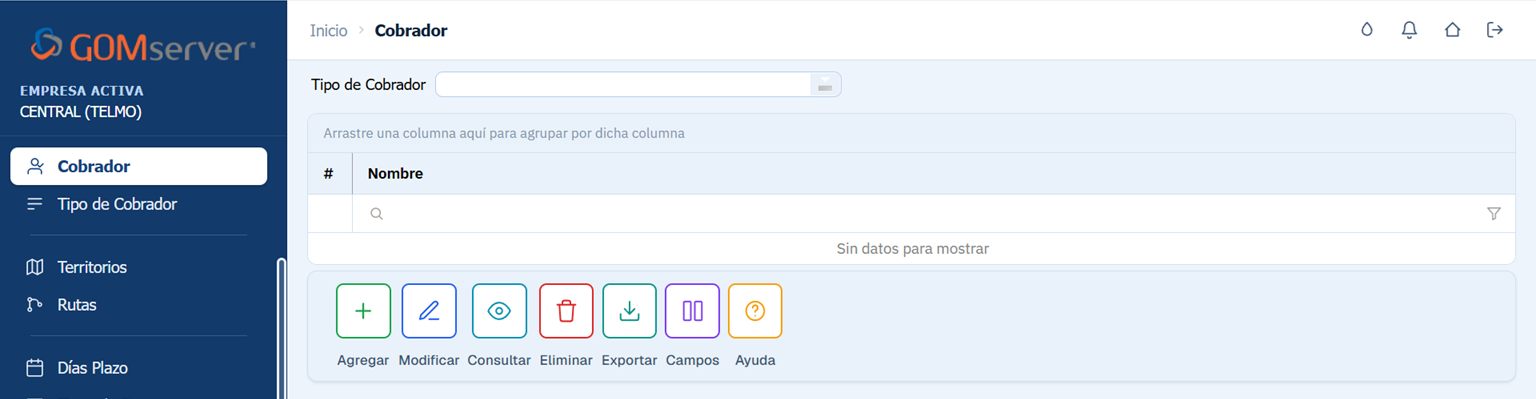Click the EMPRESA ACTIVA label

(x=82, y=90)
